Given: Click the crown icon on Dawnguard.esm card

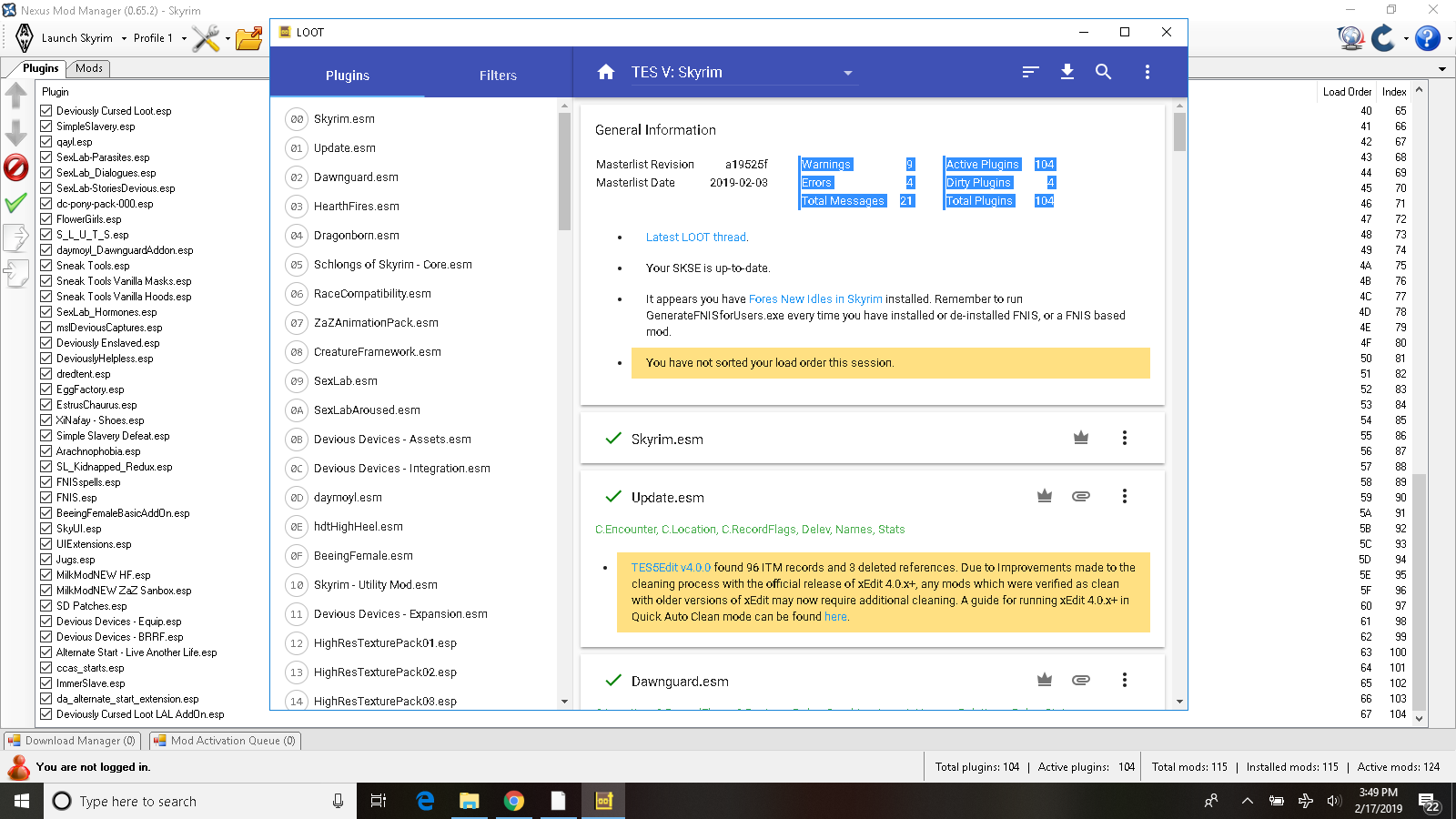Looking at the screenshot, I should tap(1045, 680).
